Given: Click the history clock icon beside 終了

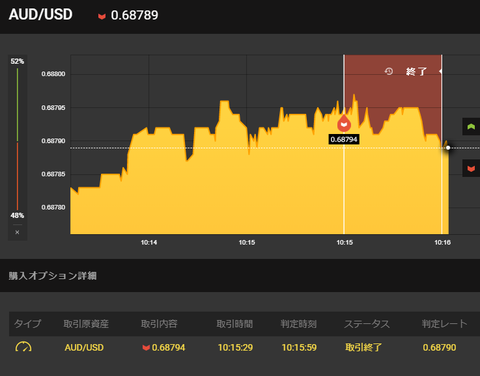Looking at the screenshot, I should tap(389, 71).
